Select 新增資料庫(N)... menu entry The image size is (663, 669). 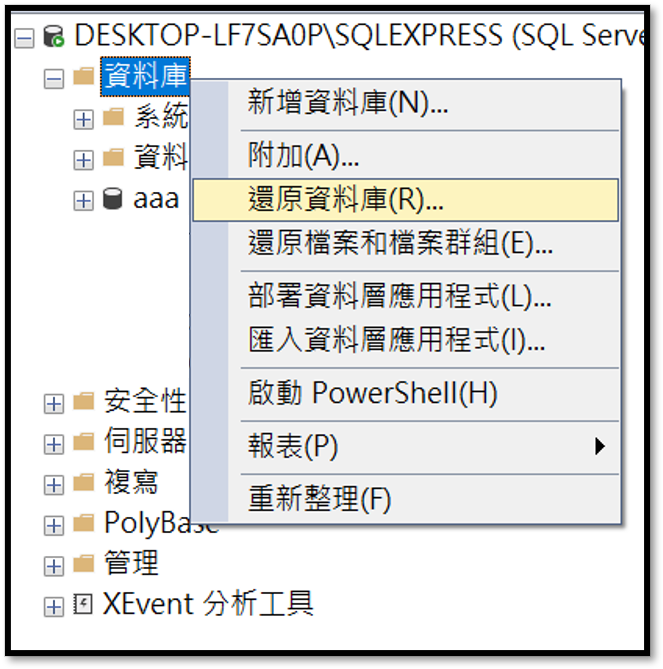(x=348, y=102)
